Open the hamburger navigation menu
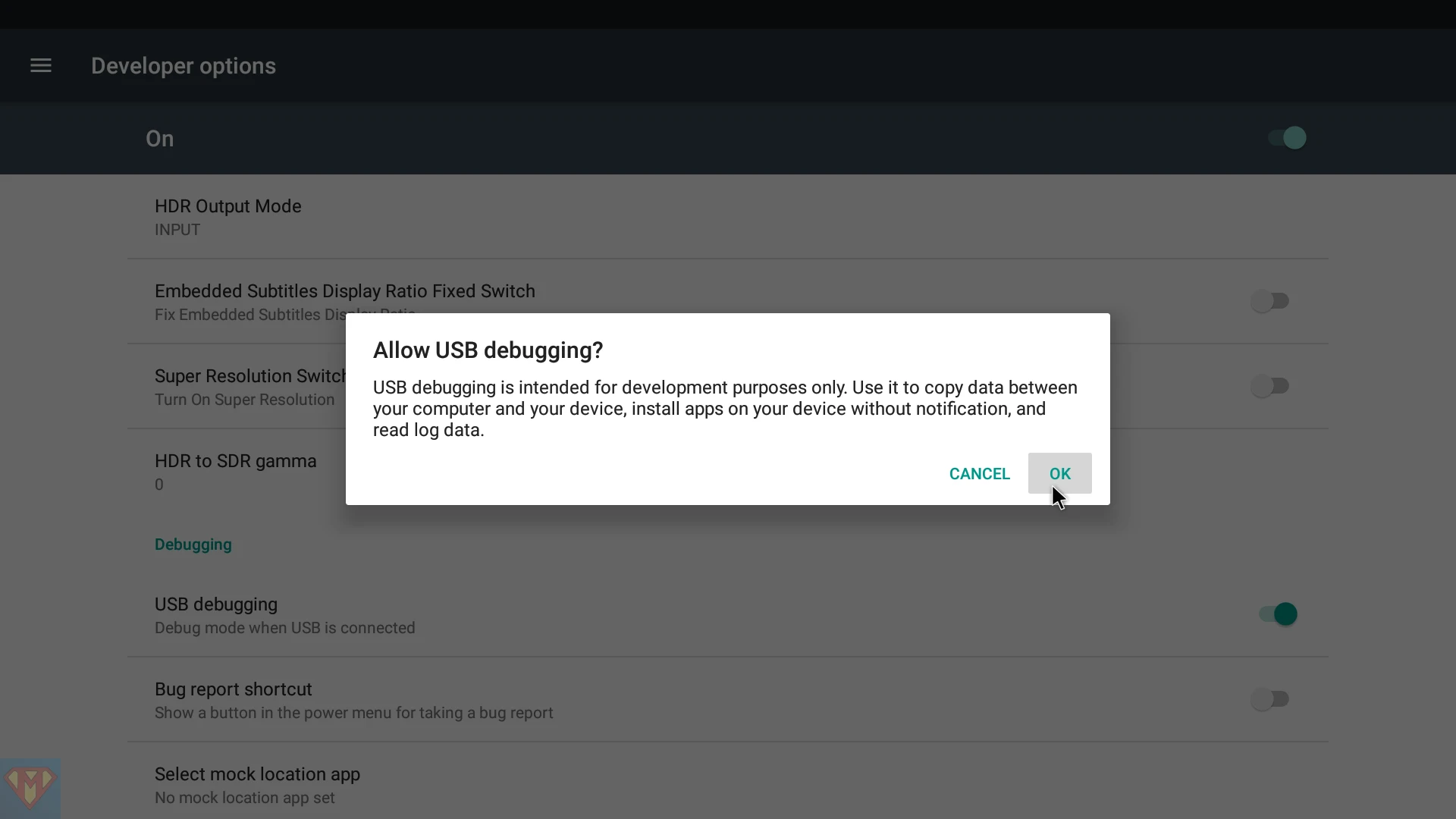 41,66
